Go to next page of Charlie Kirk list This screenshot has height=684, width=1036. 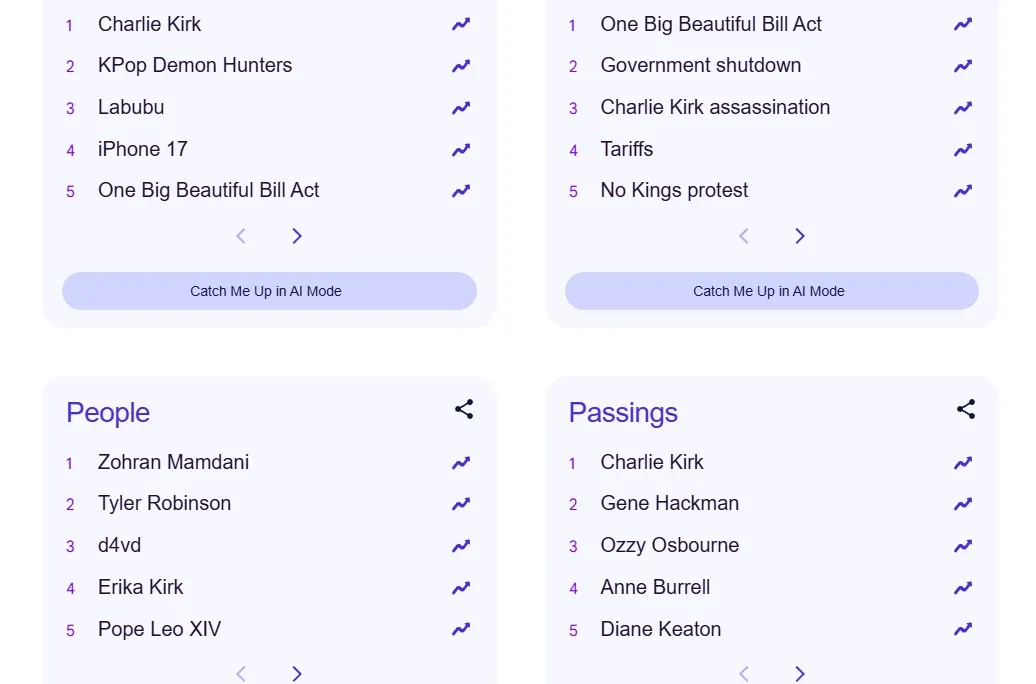[297, 236]
